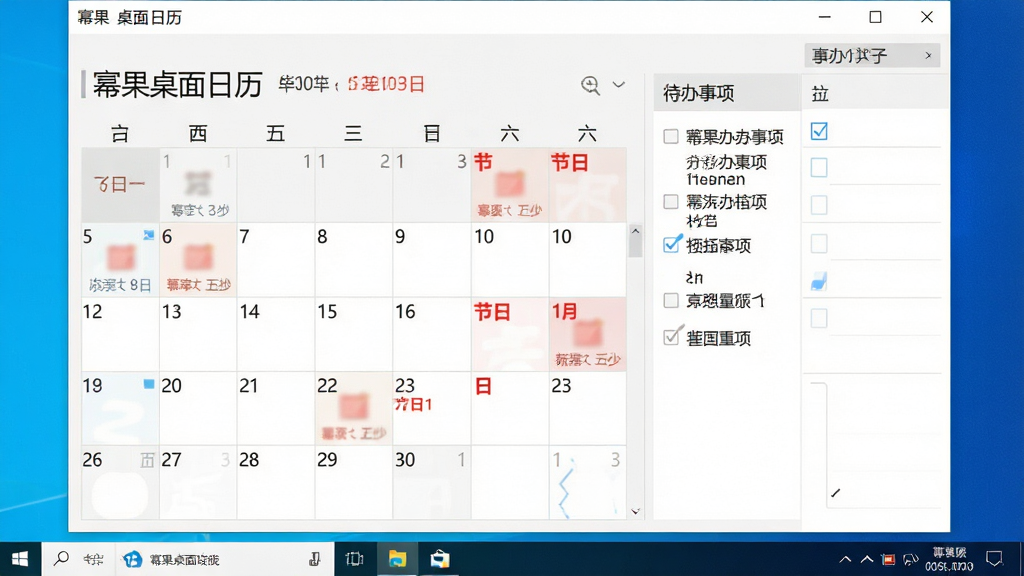1024x576 pixels.
Task: Open the Windows Start menu
Action: (x=20, y=559)
